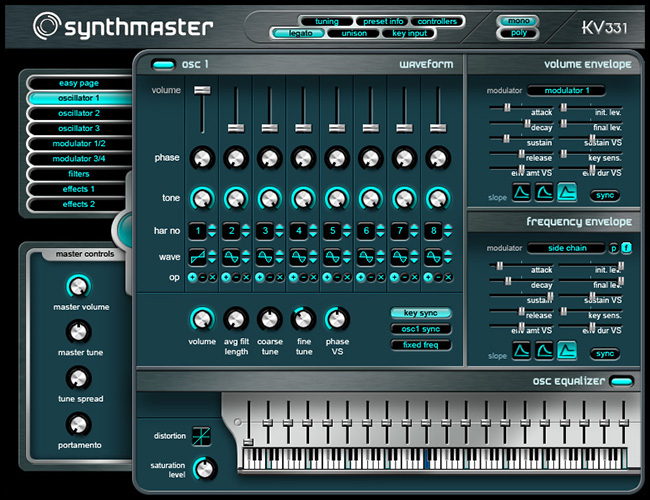Click the tuning button
The width and height of the screenshot is (650, 500).
(x=327, y=21)
